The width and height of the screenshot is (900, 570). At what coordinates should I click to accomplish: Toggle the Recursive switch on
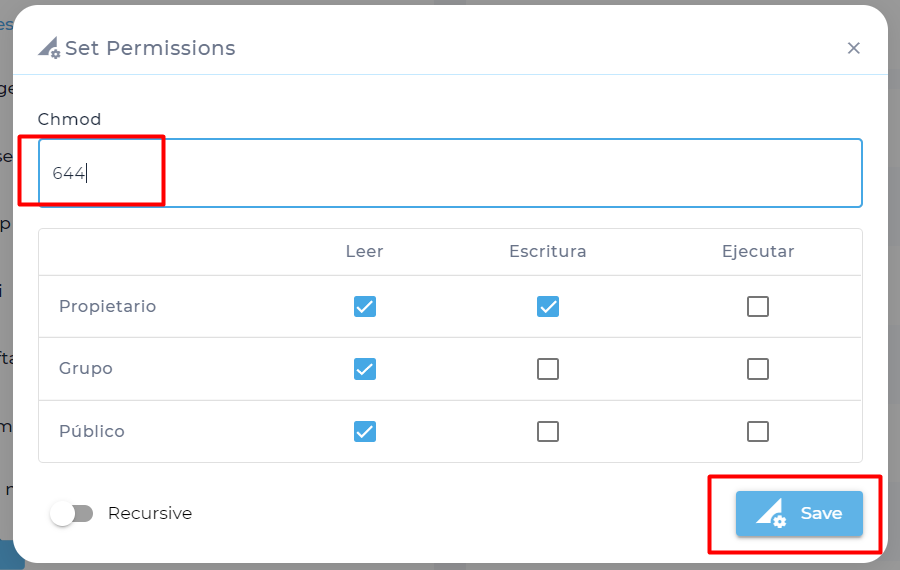pyautogui.click(x=72, y=513)
